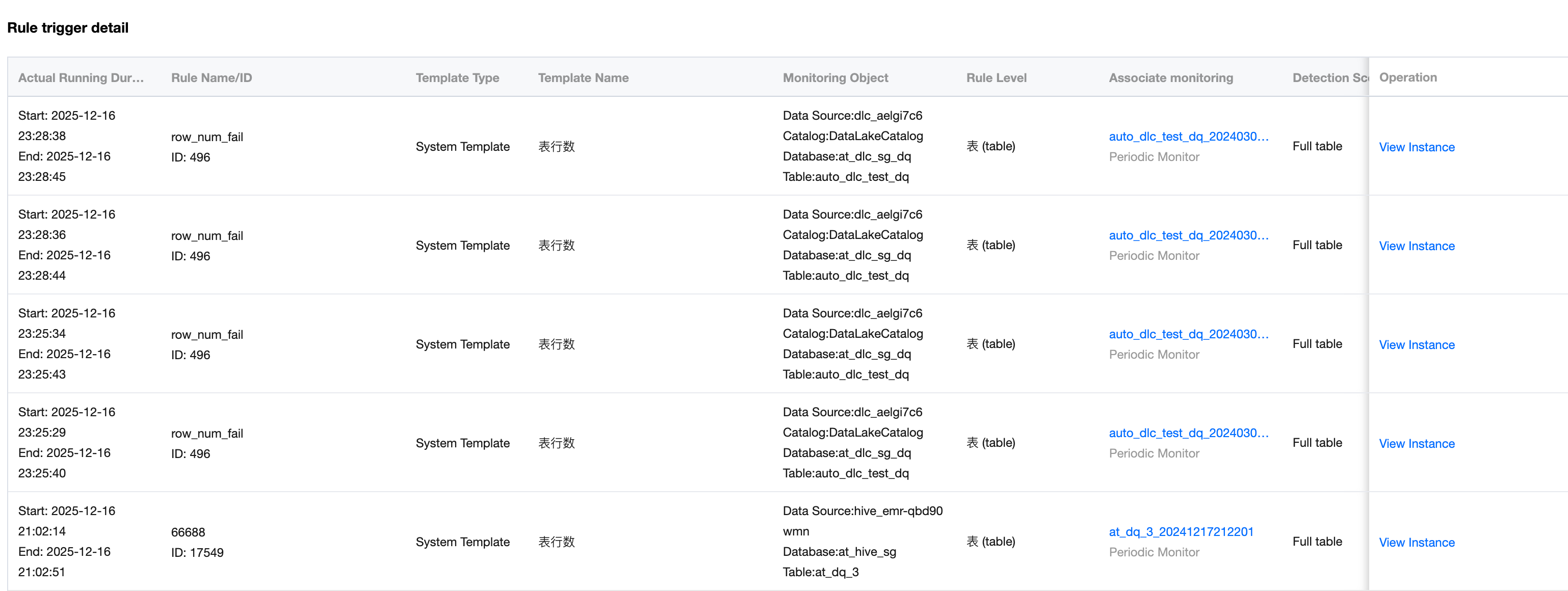Open auto_dlc_test_dq link in third row
This screenshot has width=1568, height=591.
pos(1188,334)
